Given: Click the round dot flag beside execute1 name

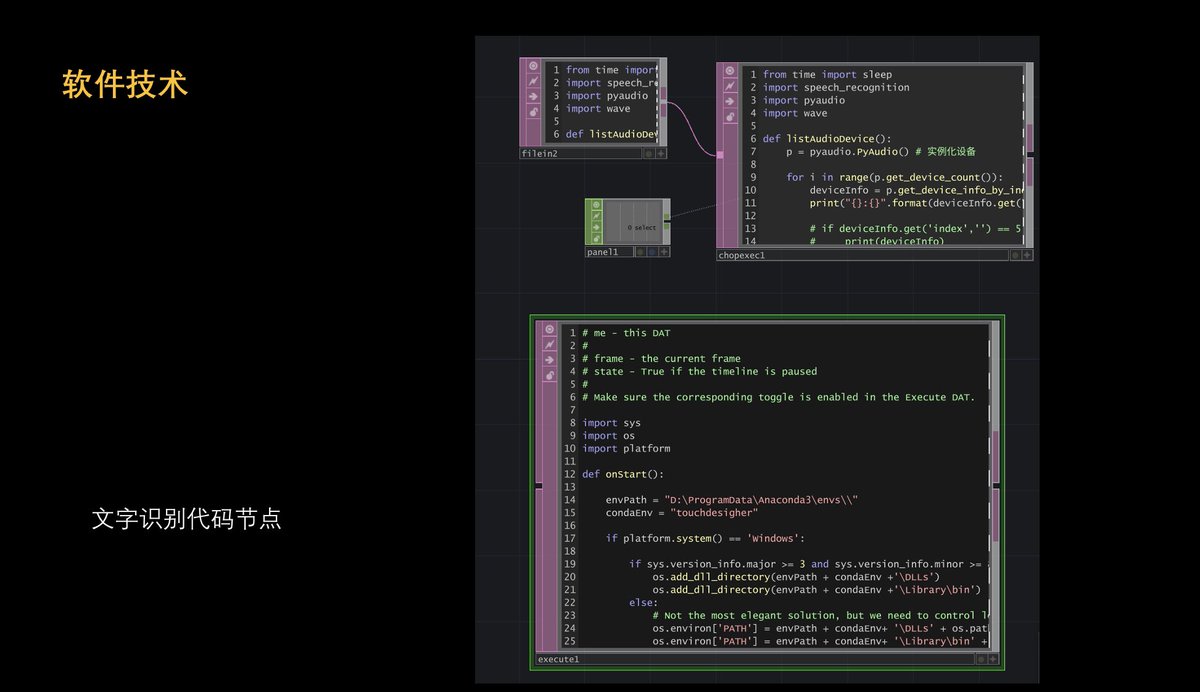Looking at the screenshot, I should (x=980, y=659).
